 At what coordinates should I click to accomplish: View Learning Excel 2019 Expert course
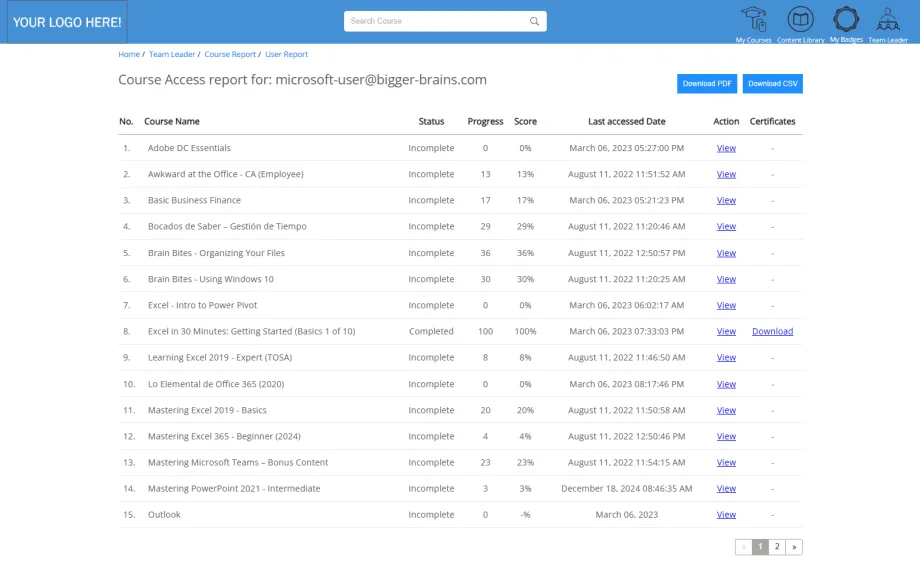pyautogui.click(x=726, y=357)
